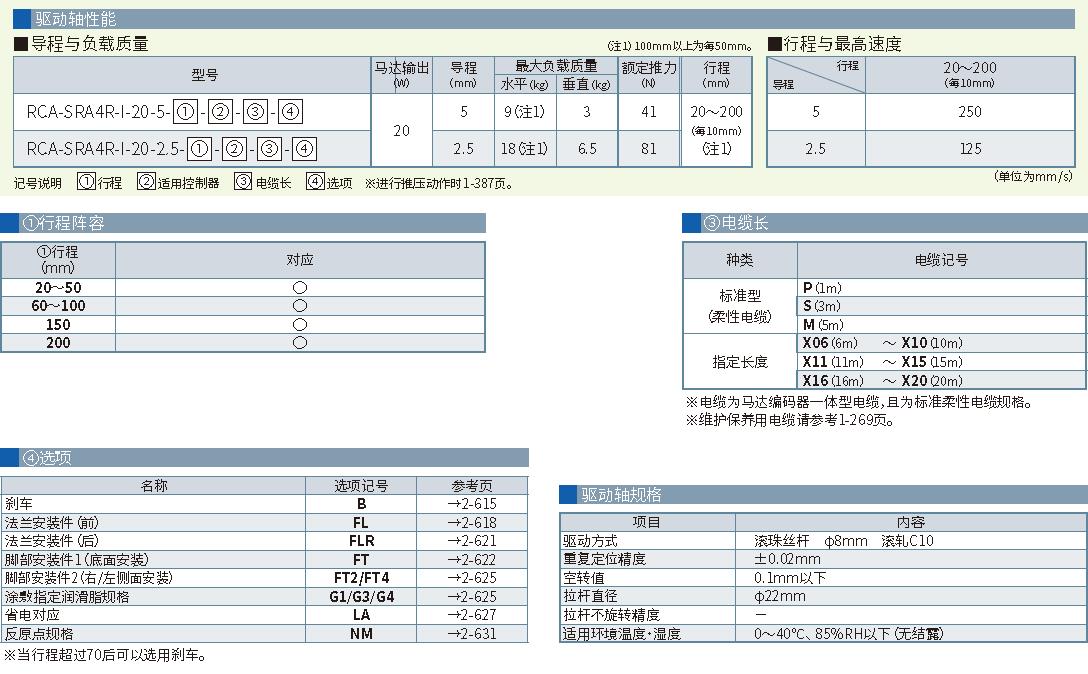Click the 反原点规格 option name
The width and height of the screenshot is (1088, 674).
pyautogui.click(x=39, y=634)
